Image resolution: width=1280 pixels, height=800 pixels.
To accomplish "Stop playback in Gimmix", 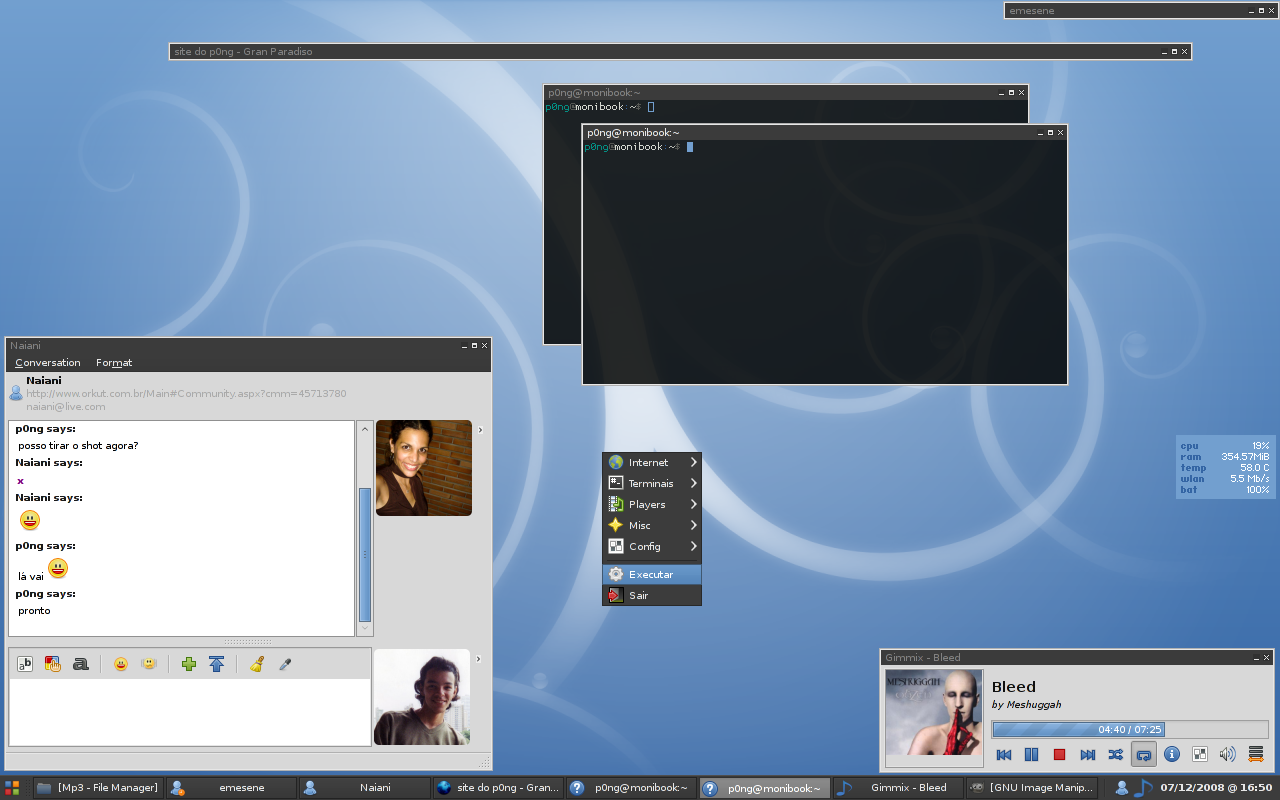I will point(1060,755).
